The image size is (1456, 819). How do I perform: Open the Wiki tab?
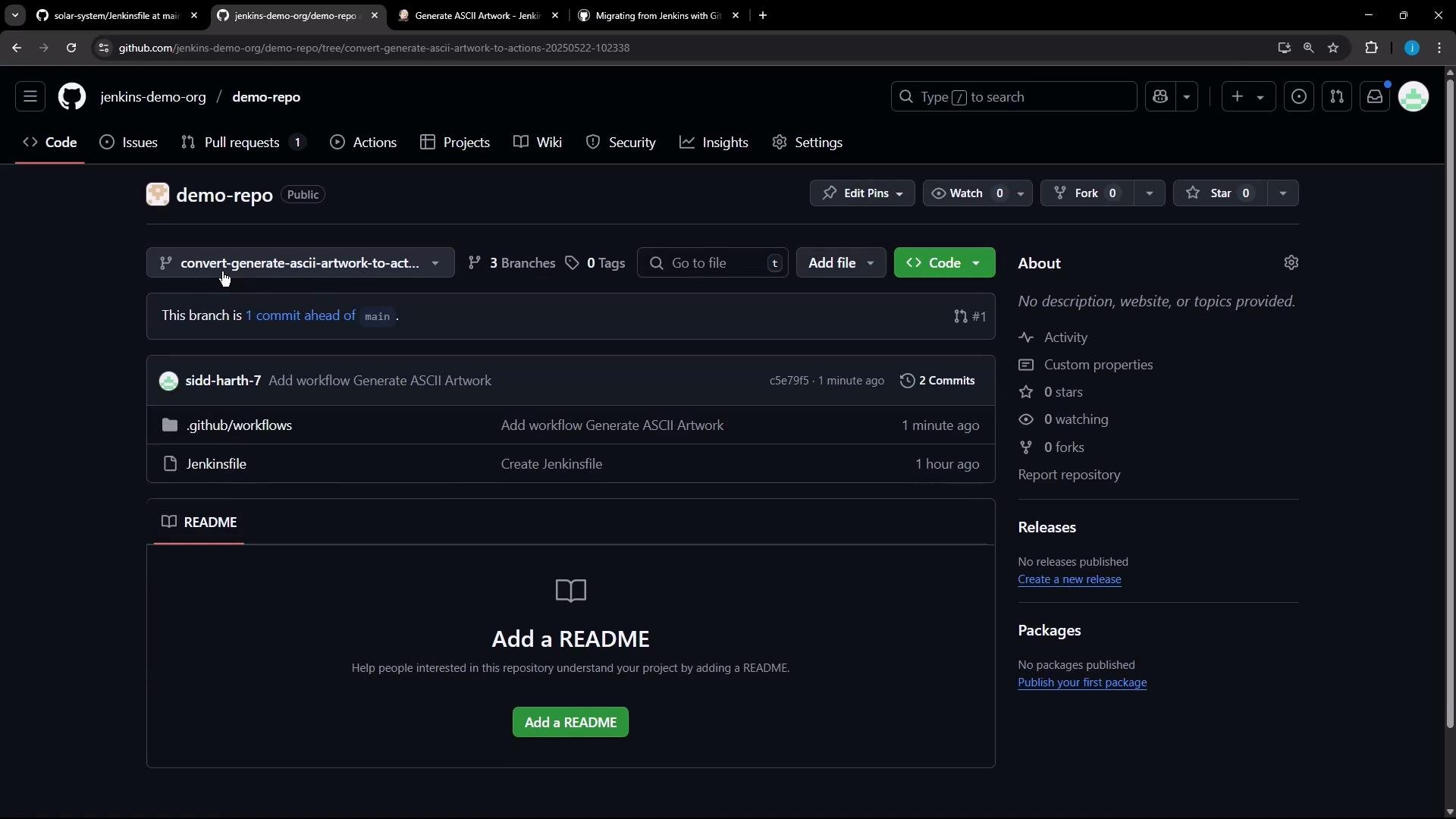click(538, 143)
